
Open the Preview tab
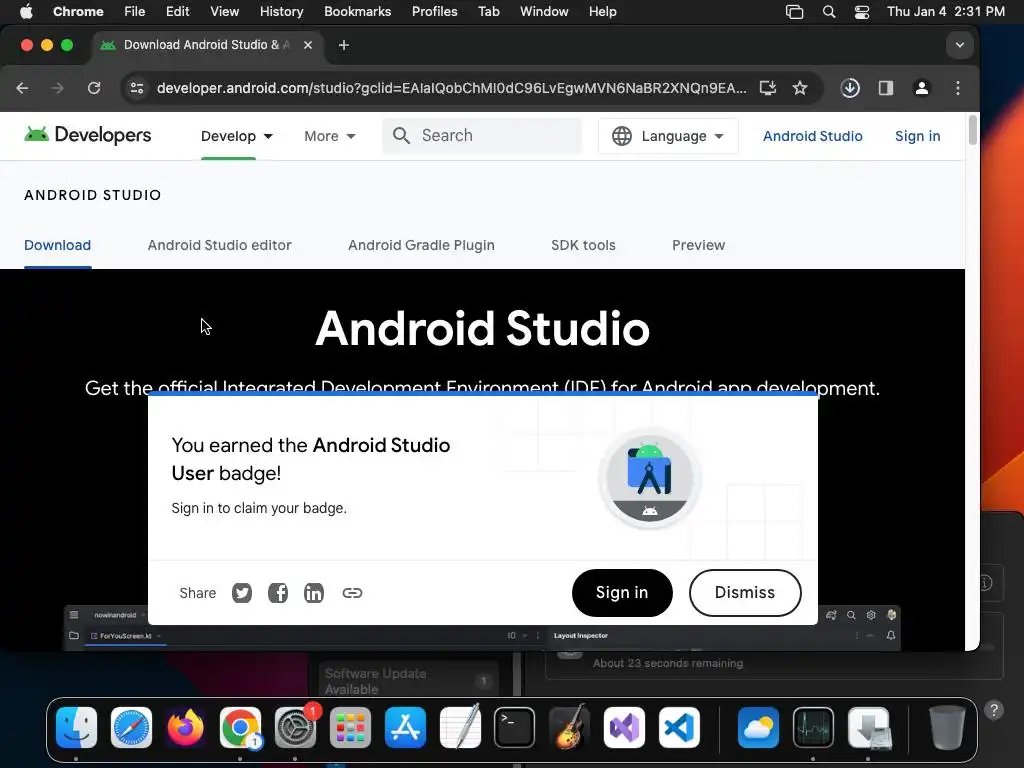tap(699, 245)
